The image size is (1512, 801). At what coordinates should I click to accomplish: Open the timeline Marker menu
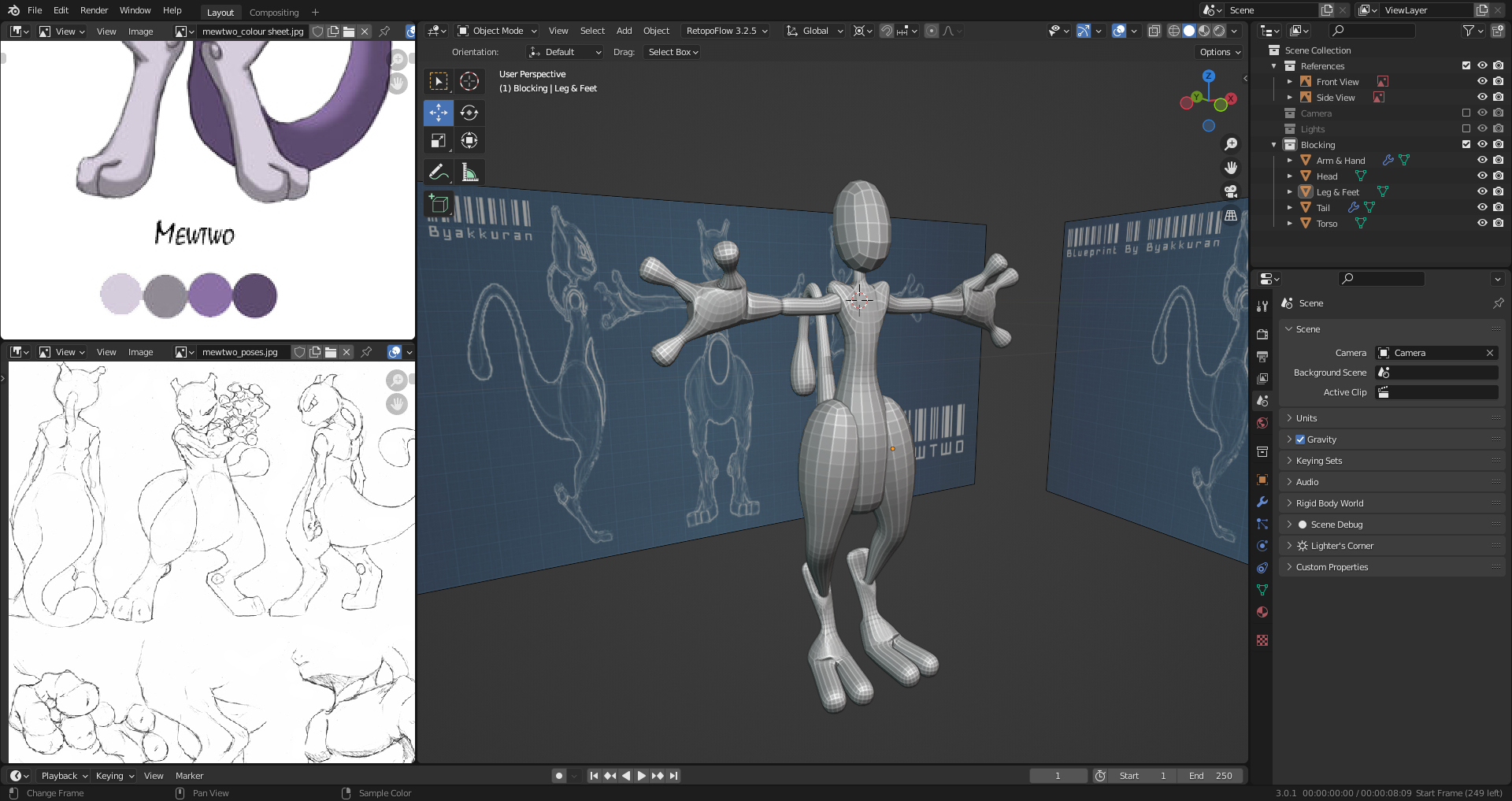click(189, 776)
